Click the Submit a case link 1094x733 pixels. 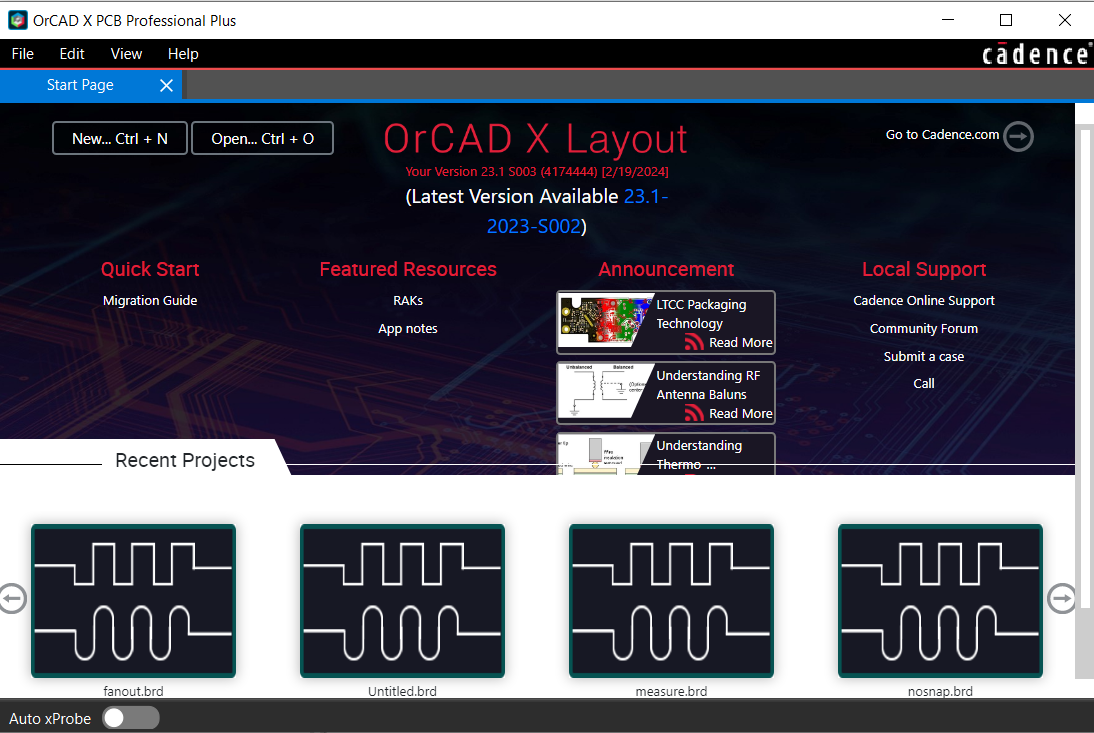point(924,356)
